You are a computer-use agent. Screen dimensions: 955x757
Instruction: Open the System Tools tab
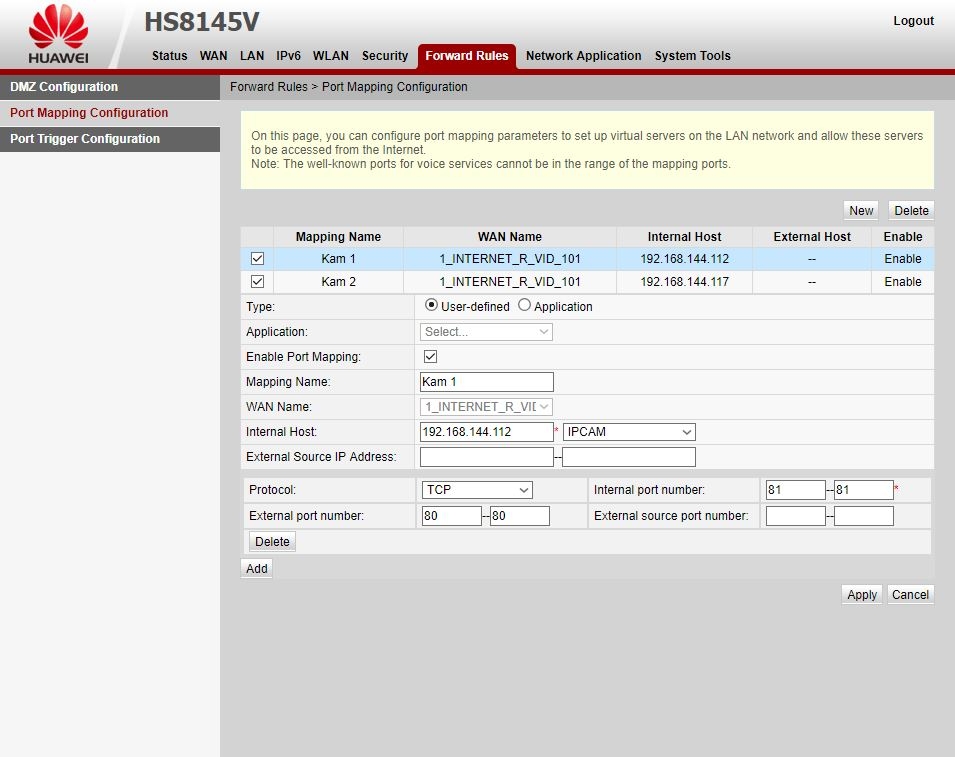[692, 55]
